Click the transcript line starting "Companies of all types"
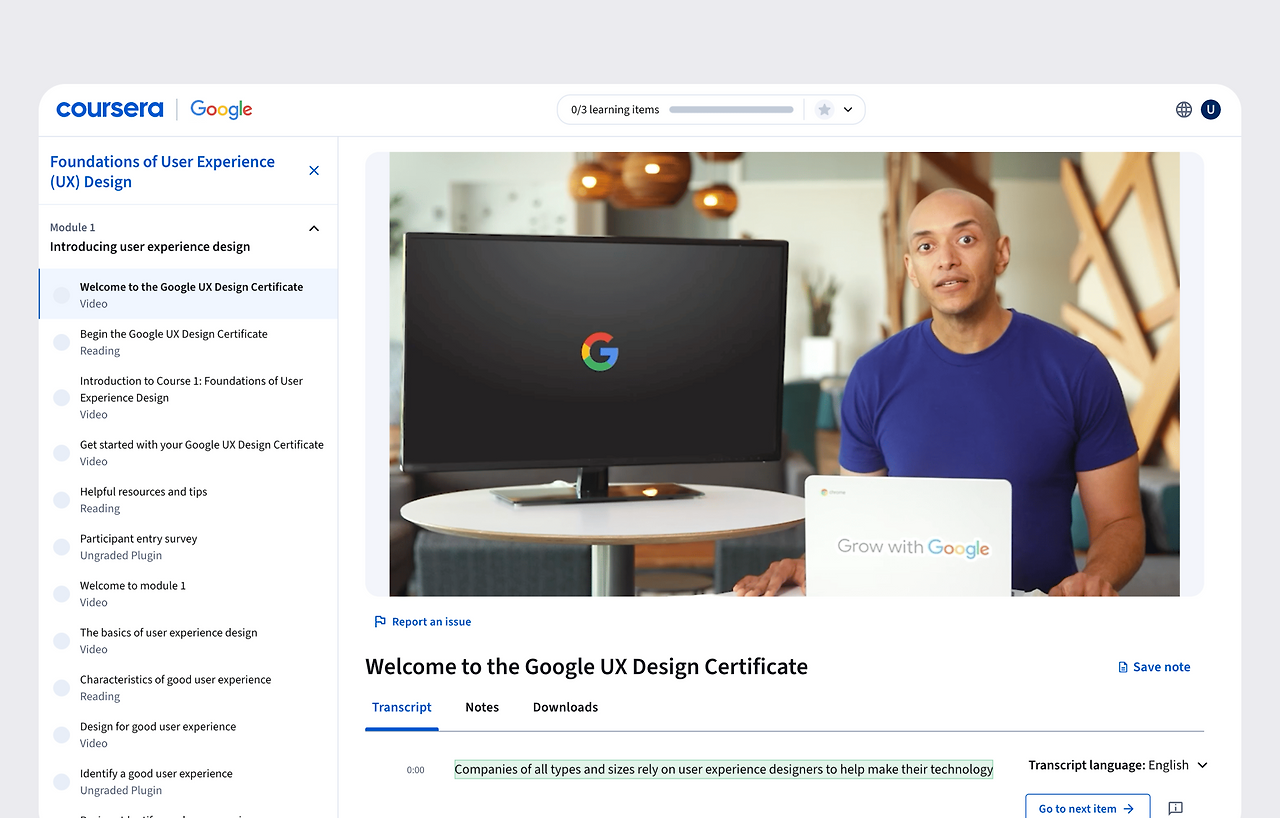The width and height of the screenshot is (1280, 818). point(724,769)
